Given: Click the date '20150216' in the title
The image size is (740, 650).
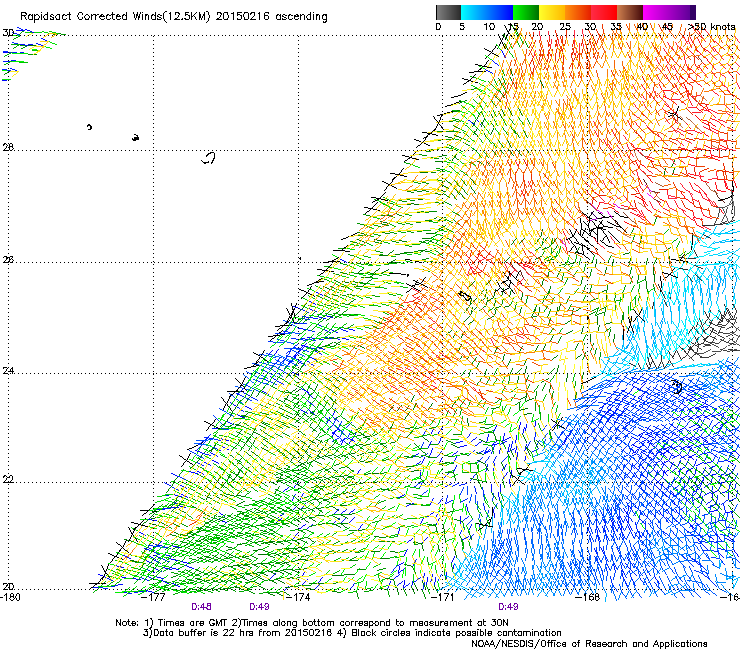Looking at the screenshot, I should point(243,17).
